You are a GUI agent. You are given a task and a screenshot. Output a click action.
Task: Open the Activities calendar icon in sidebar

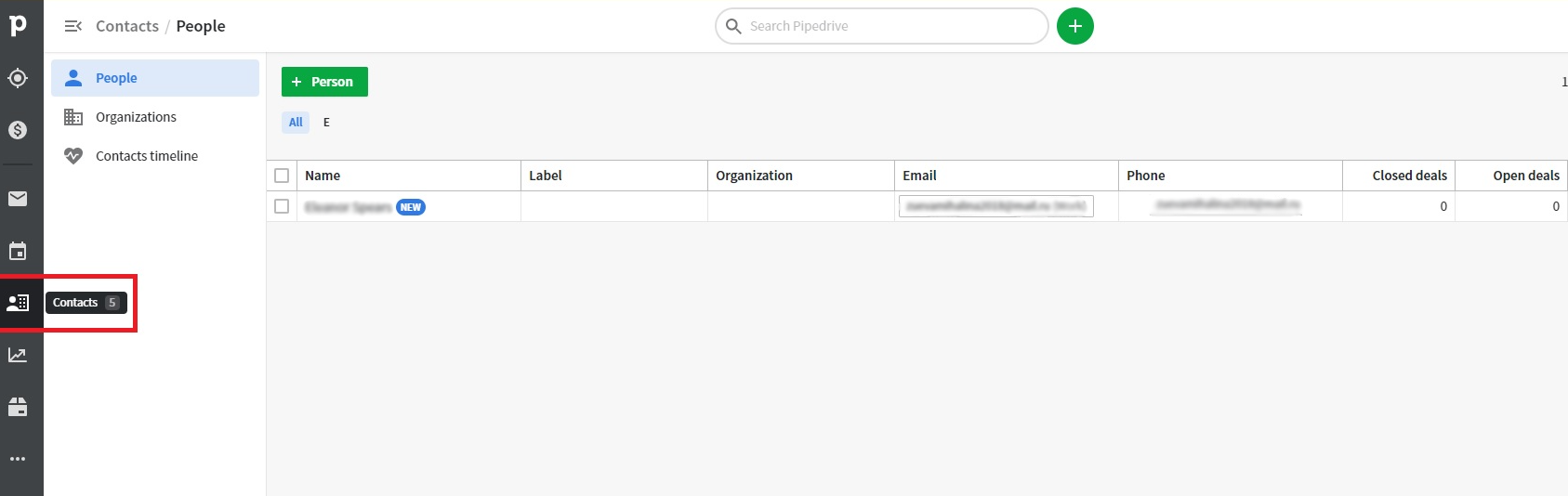18,251
